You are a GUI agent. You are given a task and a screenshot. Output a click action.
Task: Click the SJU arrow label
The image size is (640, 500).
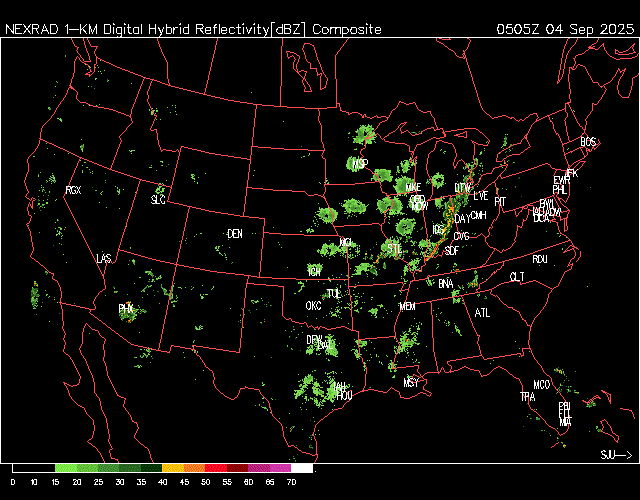point(616,455)
